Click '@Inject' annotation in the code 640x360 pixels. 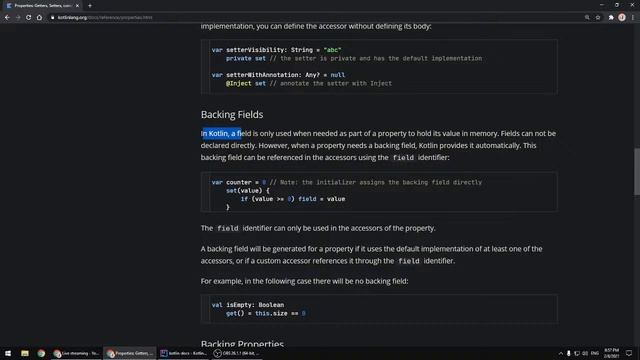(x=238, y=83)
